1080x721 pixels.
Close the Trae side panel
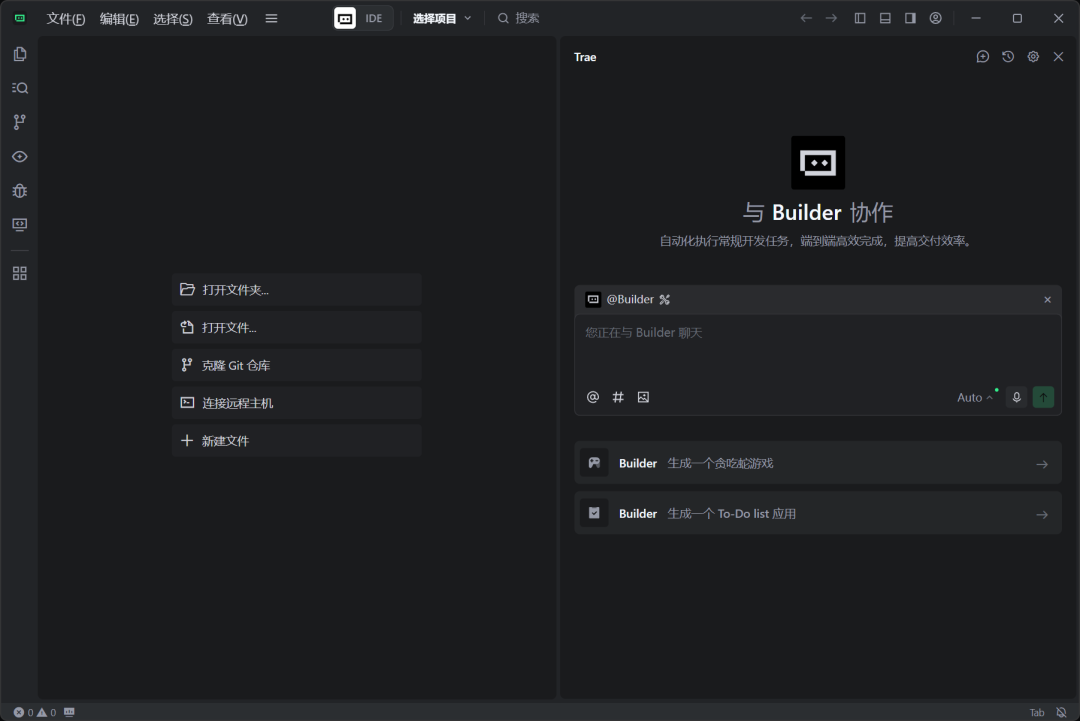1059,56
